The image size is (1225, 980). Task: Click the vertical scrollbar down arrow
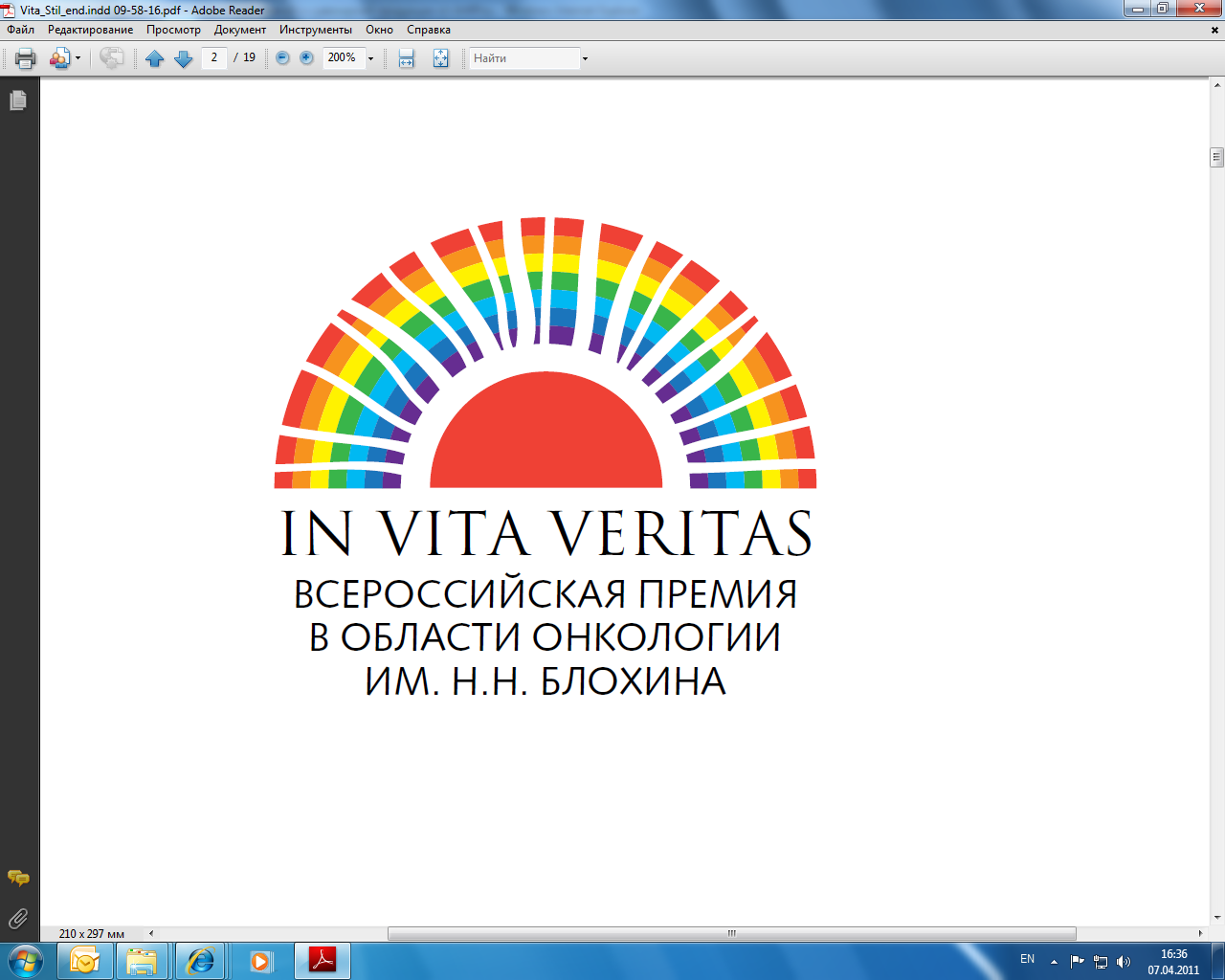pyautogui.click(x=1216, y=919)
